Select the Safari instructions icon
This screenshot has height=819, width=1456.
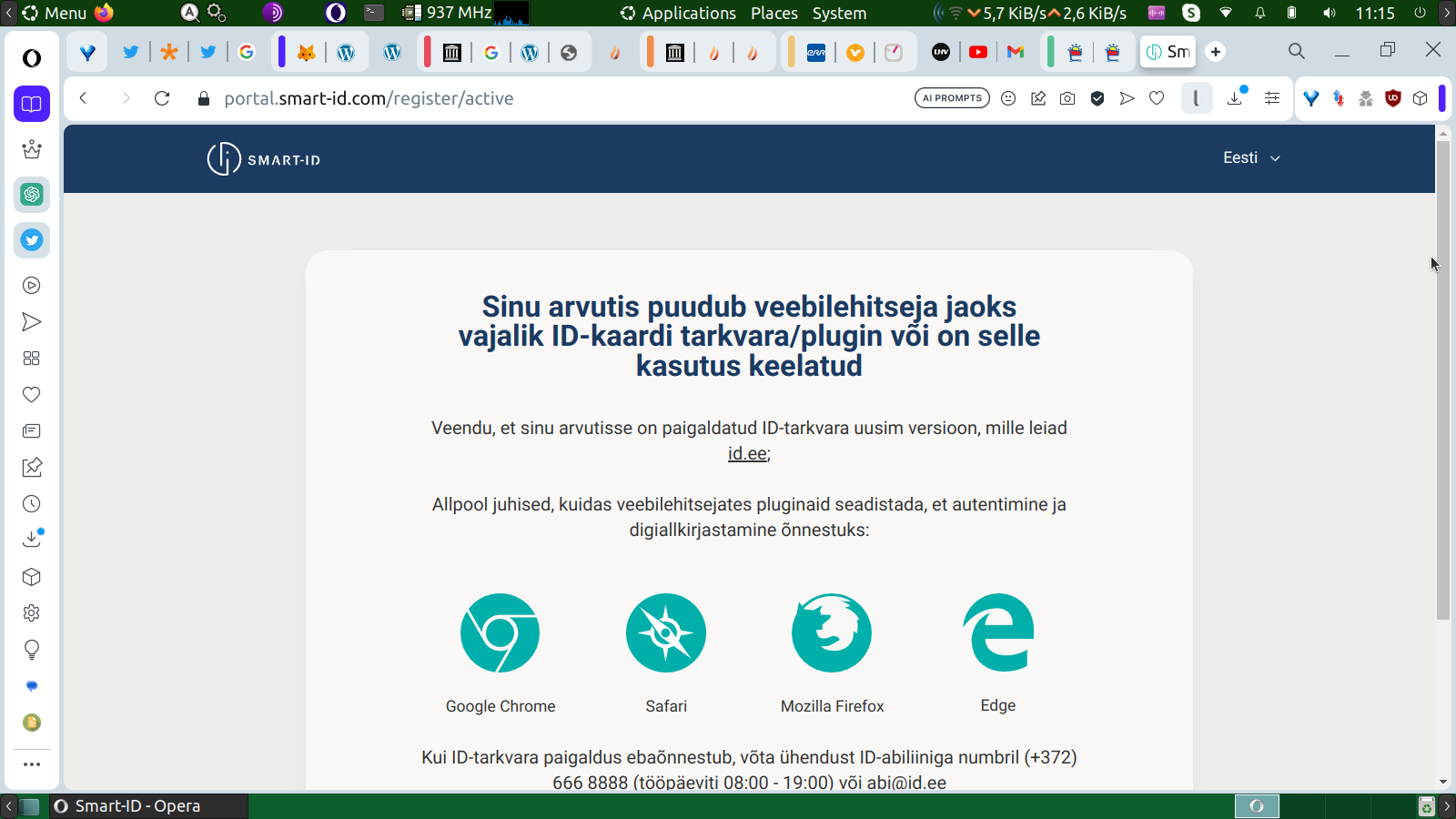tap(666, 633)
